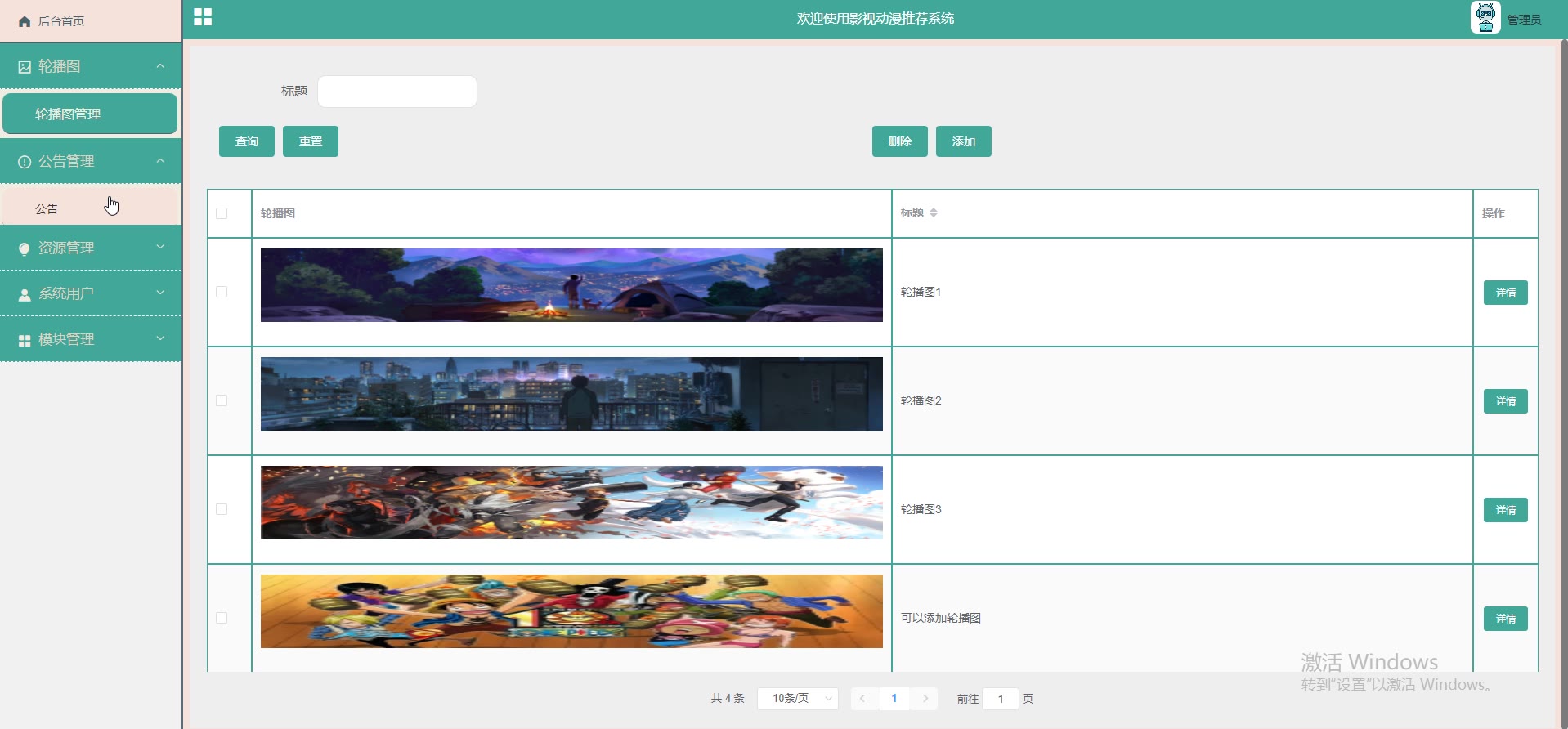Screen dimensions: 1568x729
Task: Click the 查询 search button
Action: tap(247, 141)
